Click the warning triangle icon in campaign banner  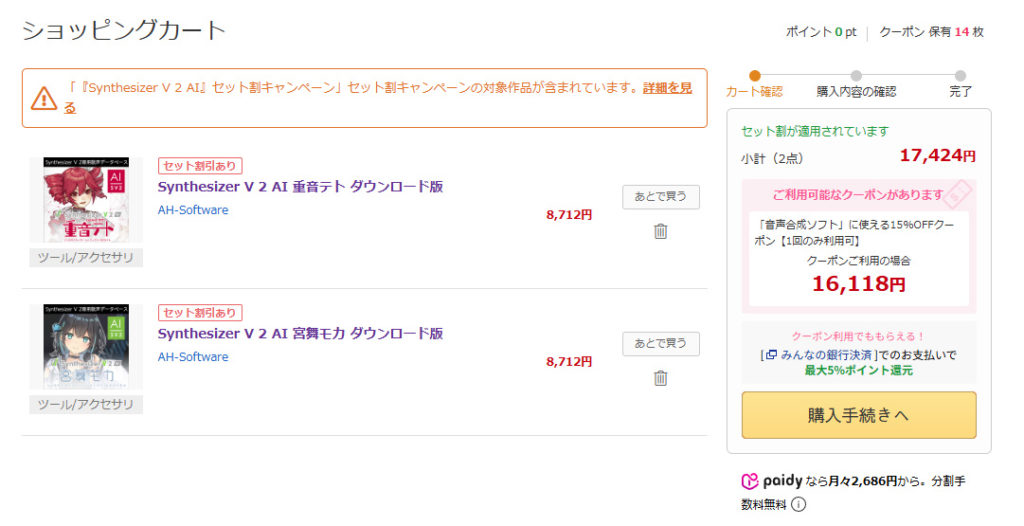[44, 98]
